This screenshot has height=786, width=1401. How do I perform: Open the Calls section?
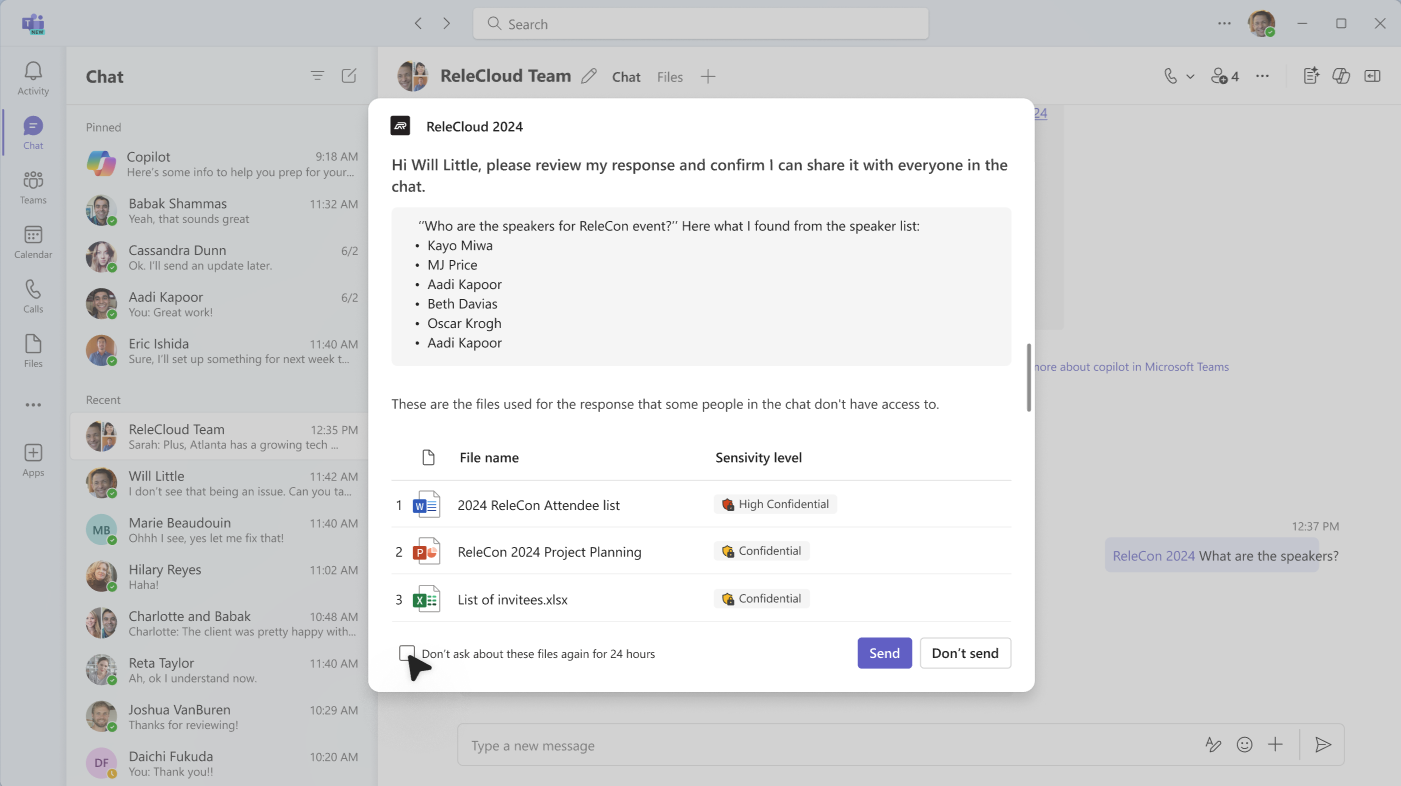coord(32,296)
